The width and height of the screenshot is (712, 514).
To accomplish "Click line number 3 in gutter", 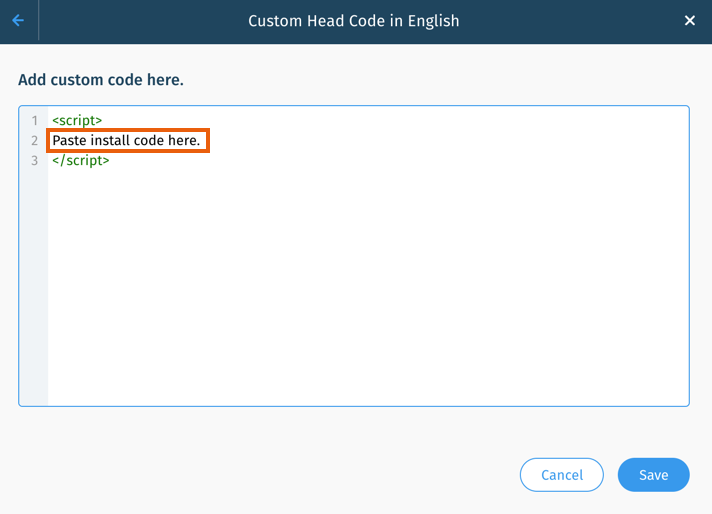I will (x=35, y=160).
